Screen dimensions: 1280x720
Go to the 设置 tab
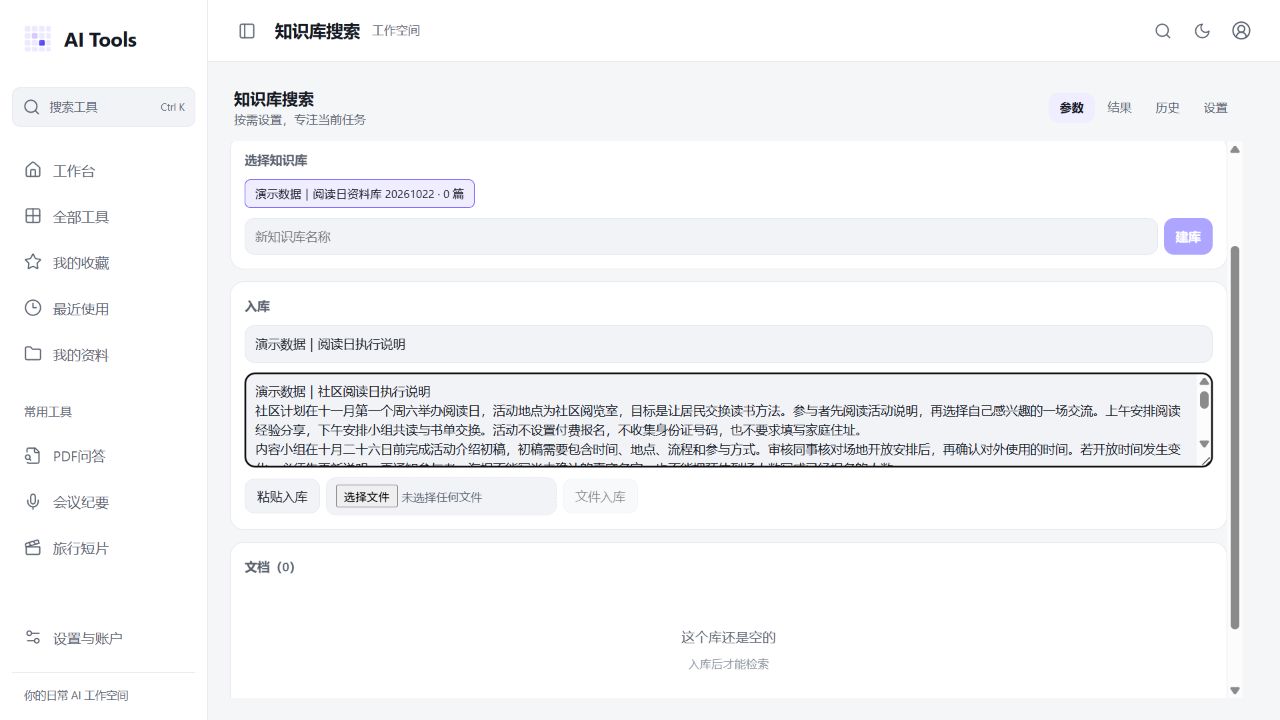coord(1216,108)
